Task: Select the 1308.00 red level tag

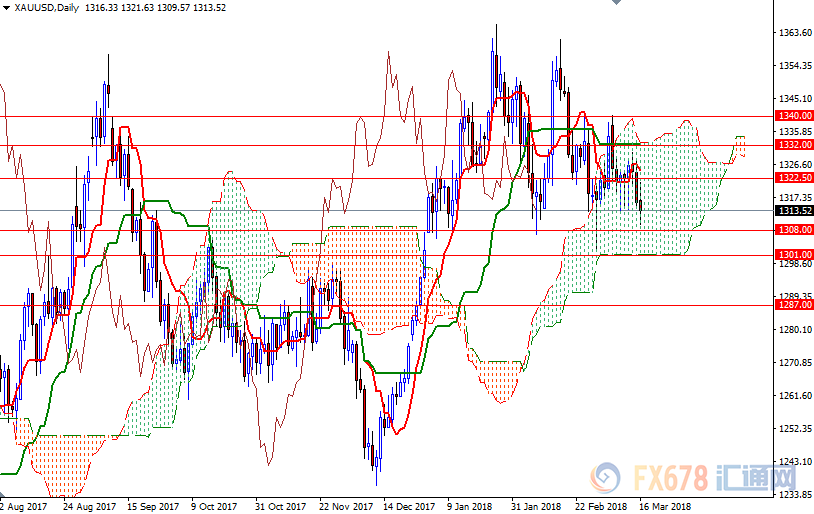Action: pos(793,230)
